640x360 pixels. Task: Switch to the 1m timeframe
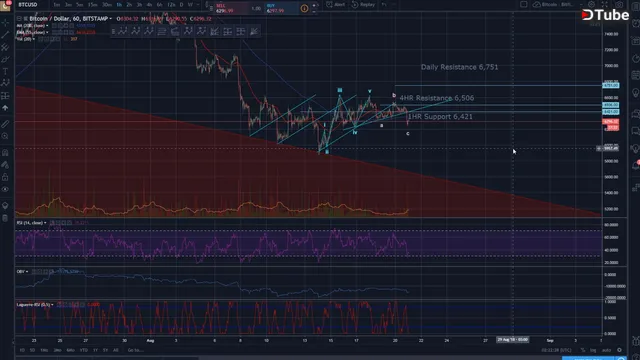pyautogui.click(x=57, y=5)
